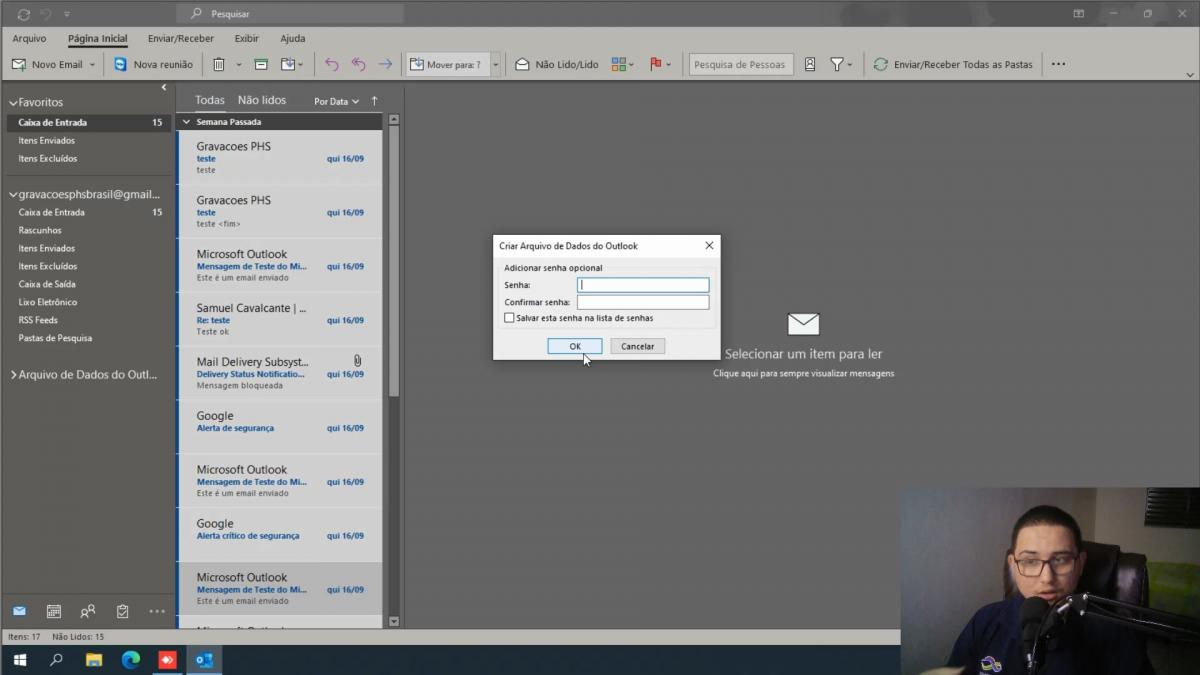Open the delete button dropdown arrow
This screenshot has width=1200, height=675.
(239, 65)
